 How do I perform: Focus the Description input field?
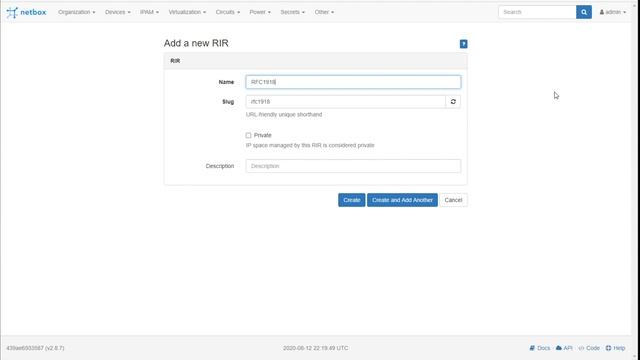pos(353,166)
